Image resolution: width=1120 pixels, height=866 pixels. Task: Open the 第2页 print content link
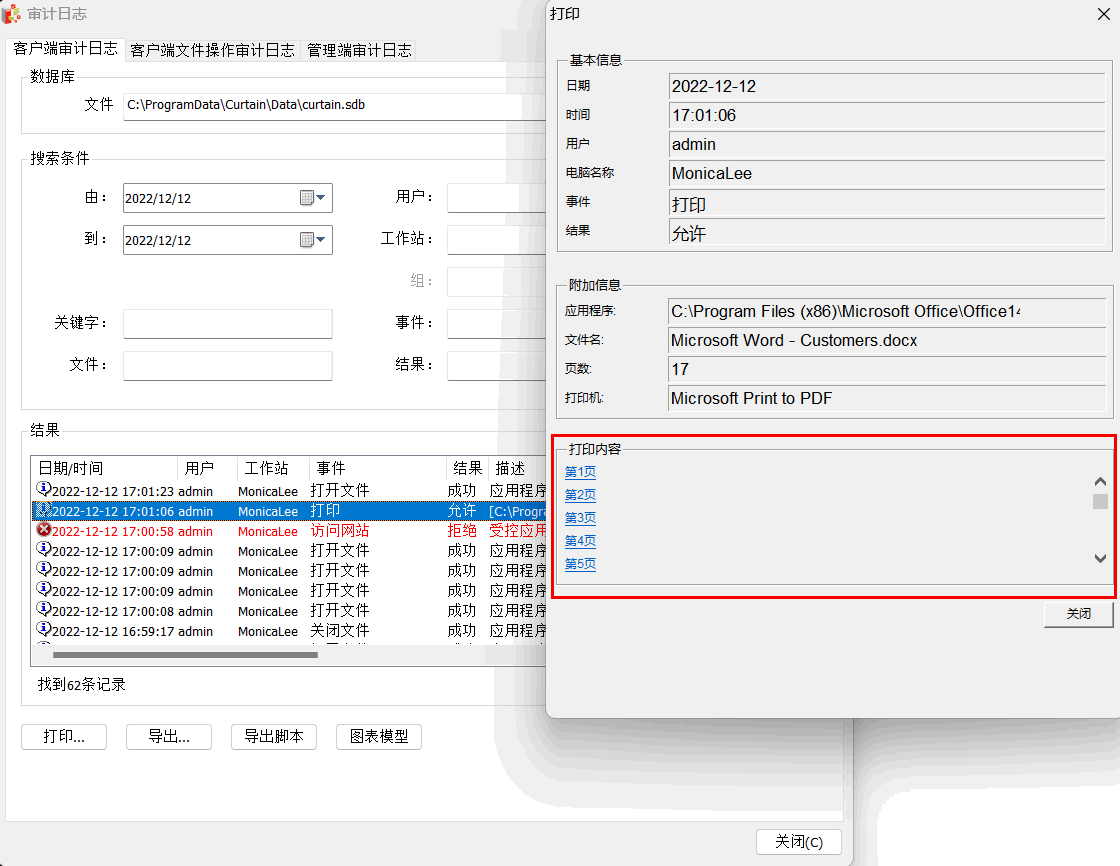click(580, 494)
